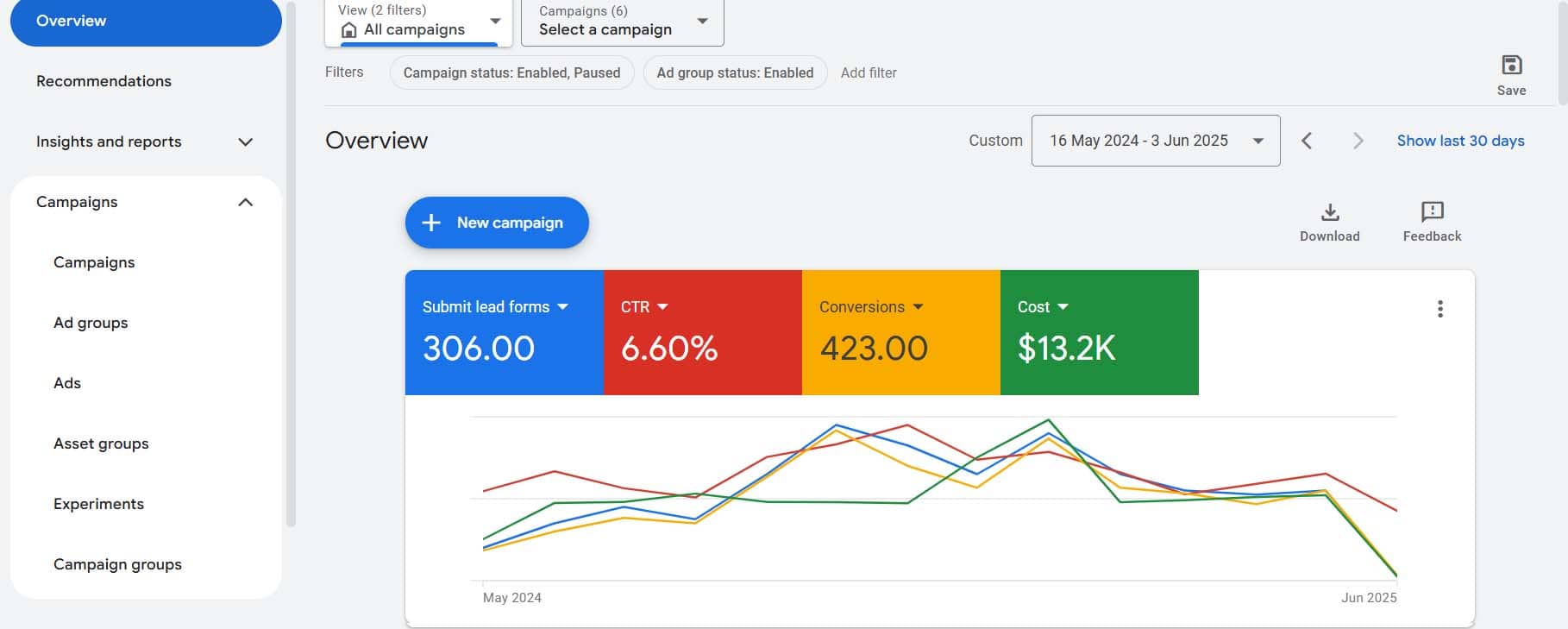Collapse the Campaigns sidebar section

coord(245,202)
